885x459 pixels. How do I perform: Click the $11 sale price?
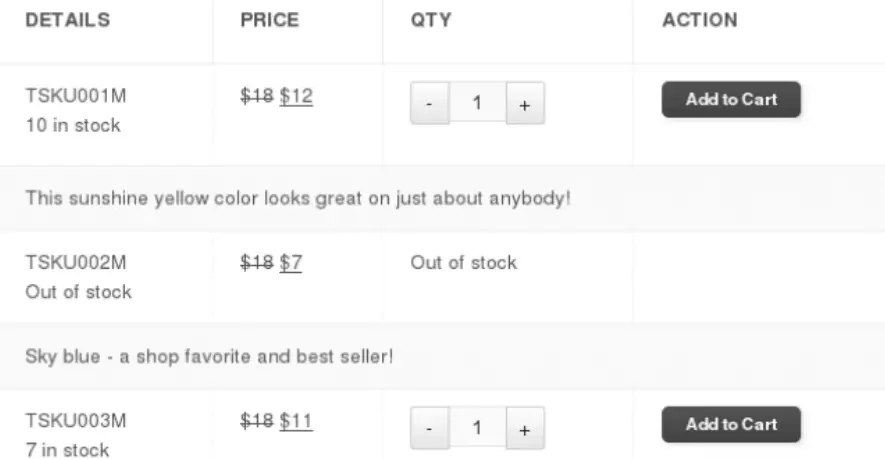click(296, 422)
